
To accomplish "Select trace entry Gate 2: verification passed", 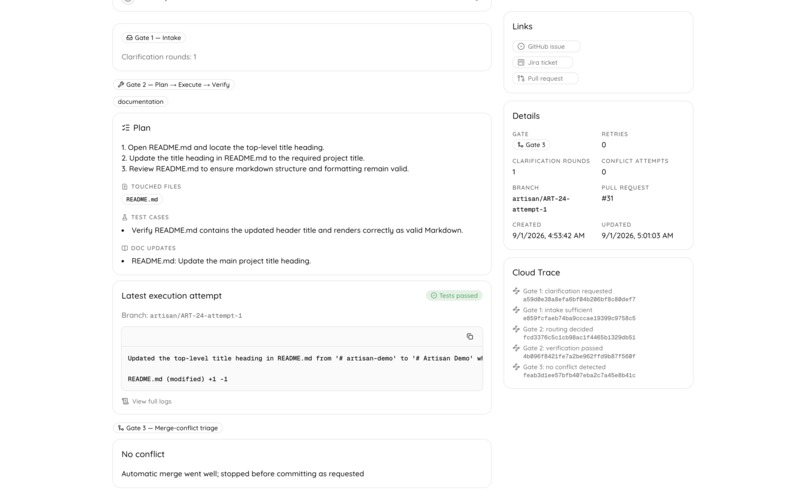I will 562,348.
